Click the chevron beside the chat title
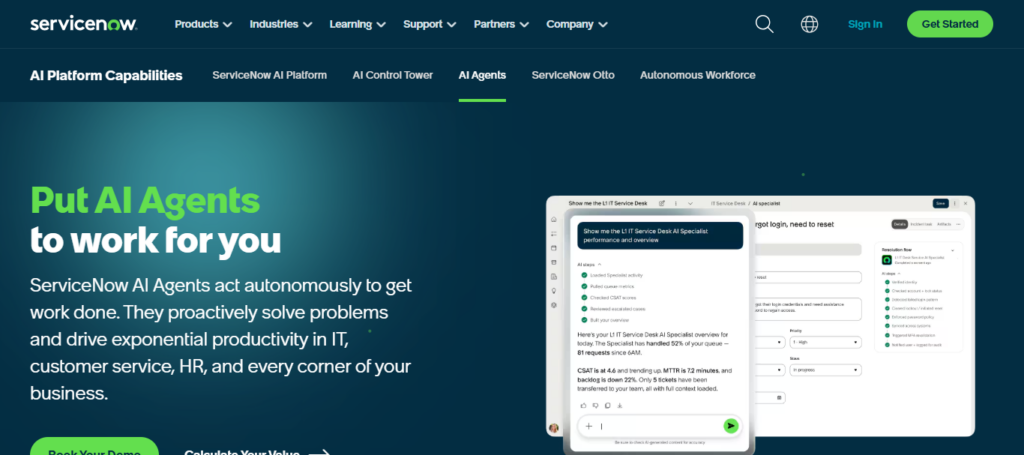1024x455 pixels. 690,203
